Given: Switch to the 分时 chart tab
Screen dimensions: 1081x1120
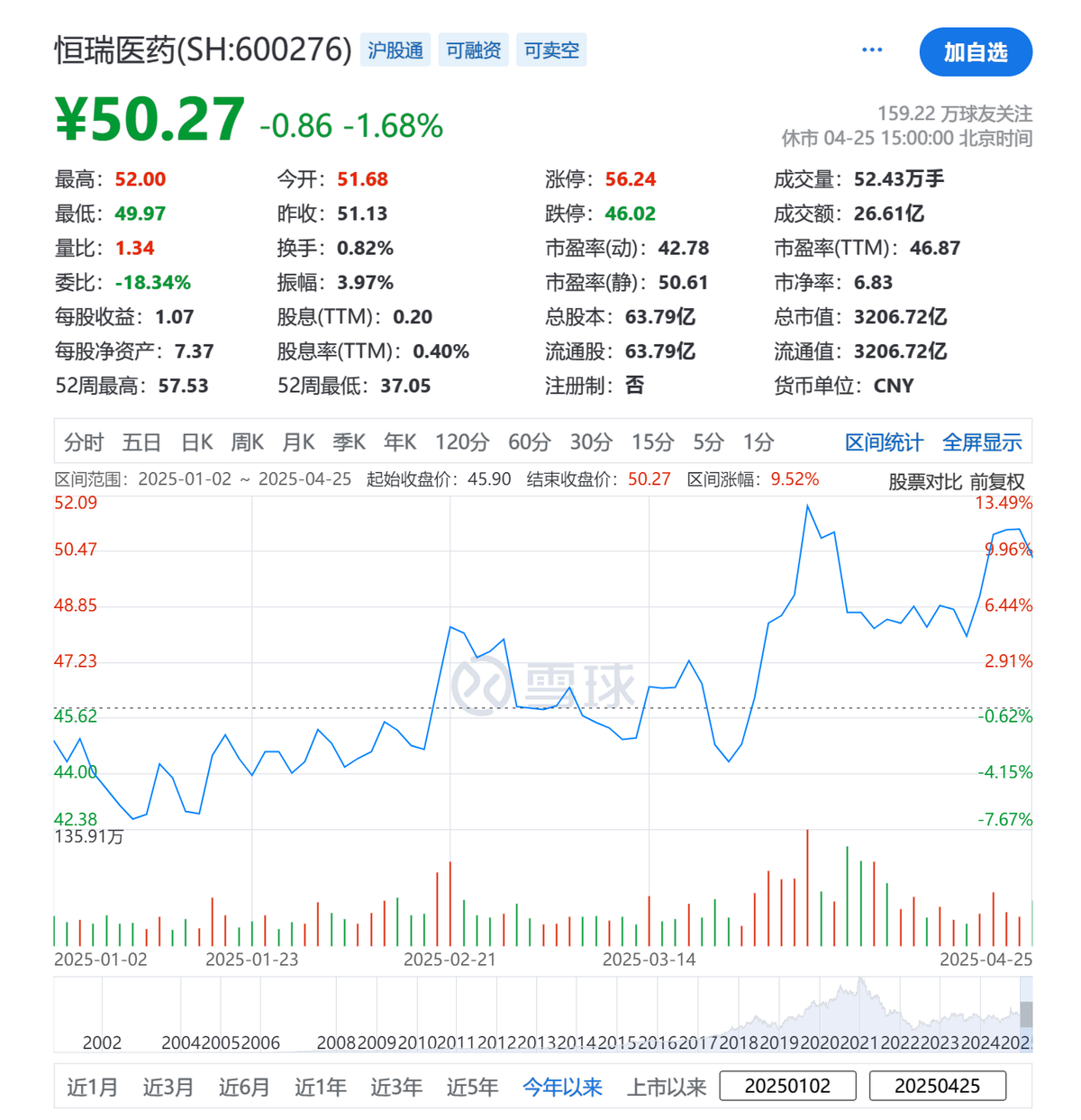Looking at the screenshot, I should point(84,442).
